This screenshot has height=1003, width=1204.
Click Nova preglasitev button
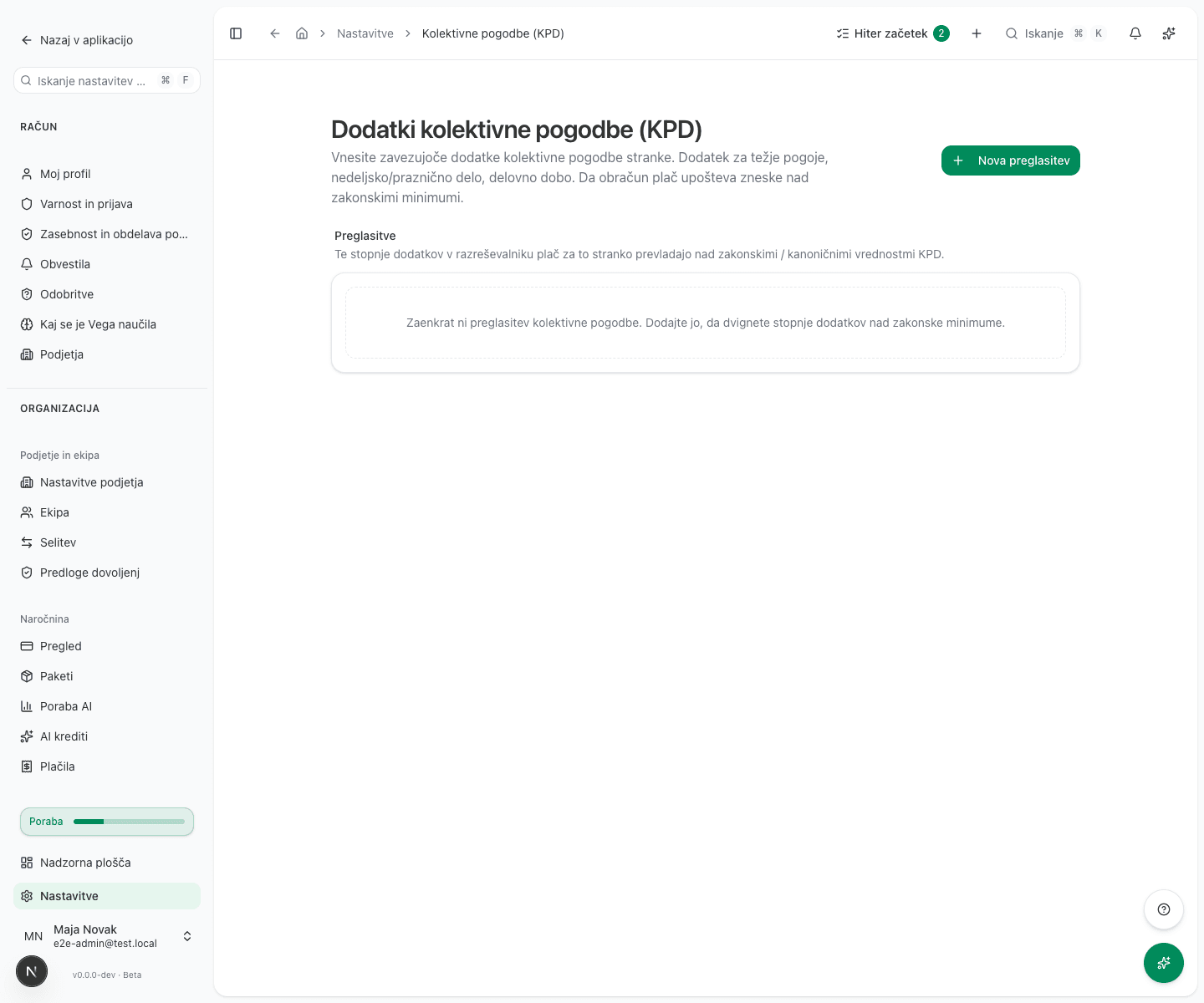tap(1011, 160)
